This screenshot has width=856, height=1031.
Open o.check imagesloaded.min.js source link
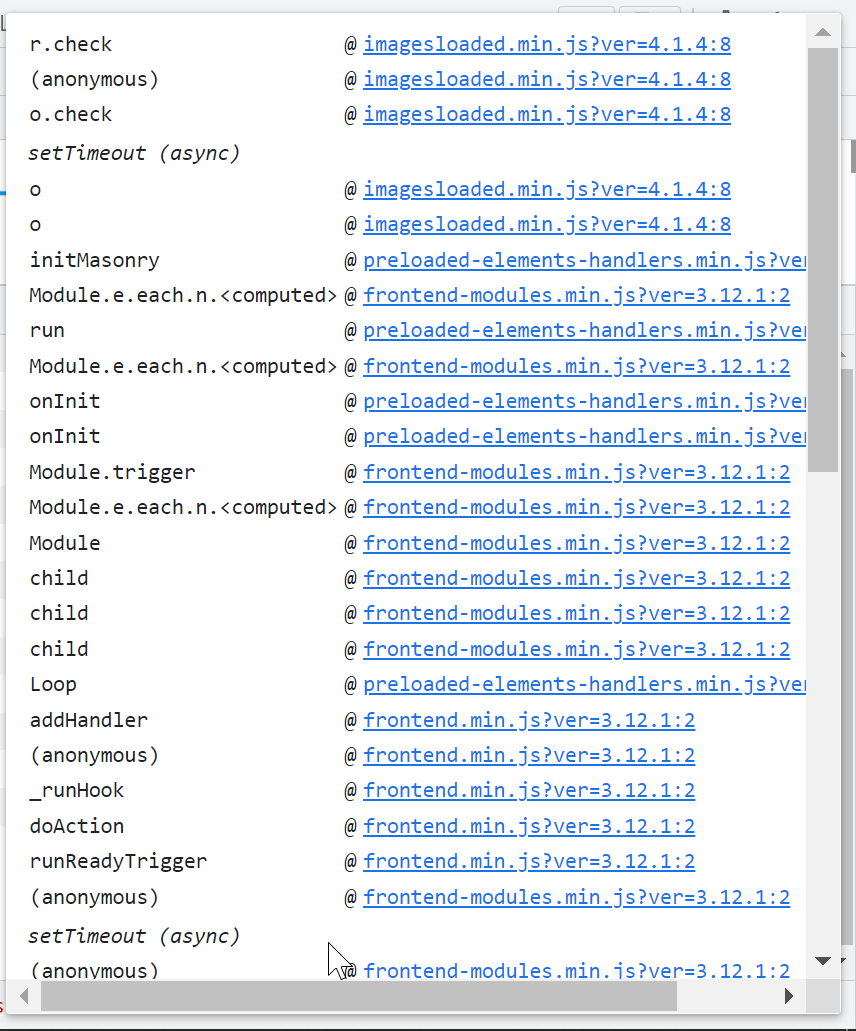[x=547, y=114]
